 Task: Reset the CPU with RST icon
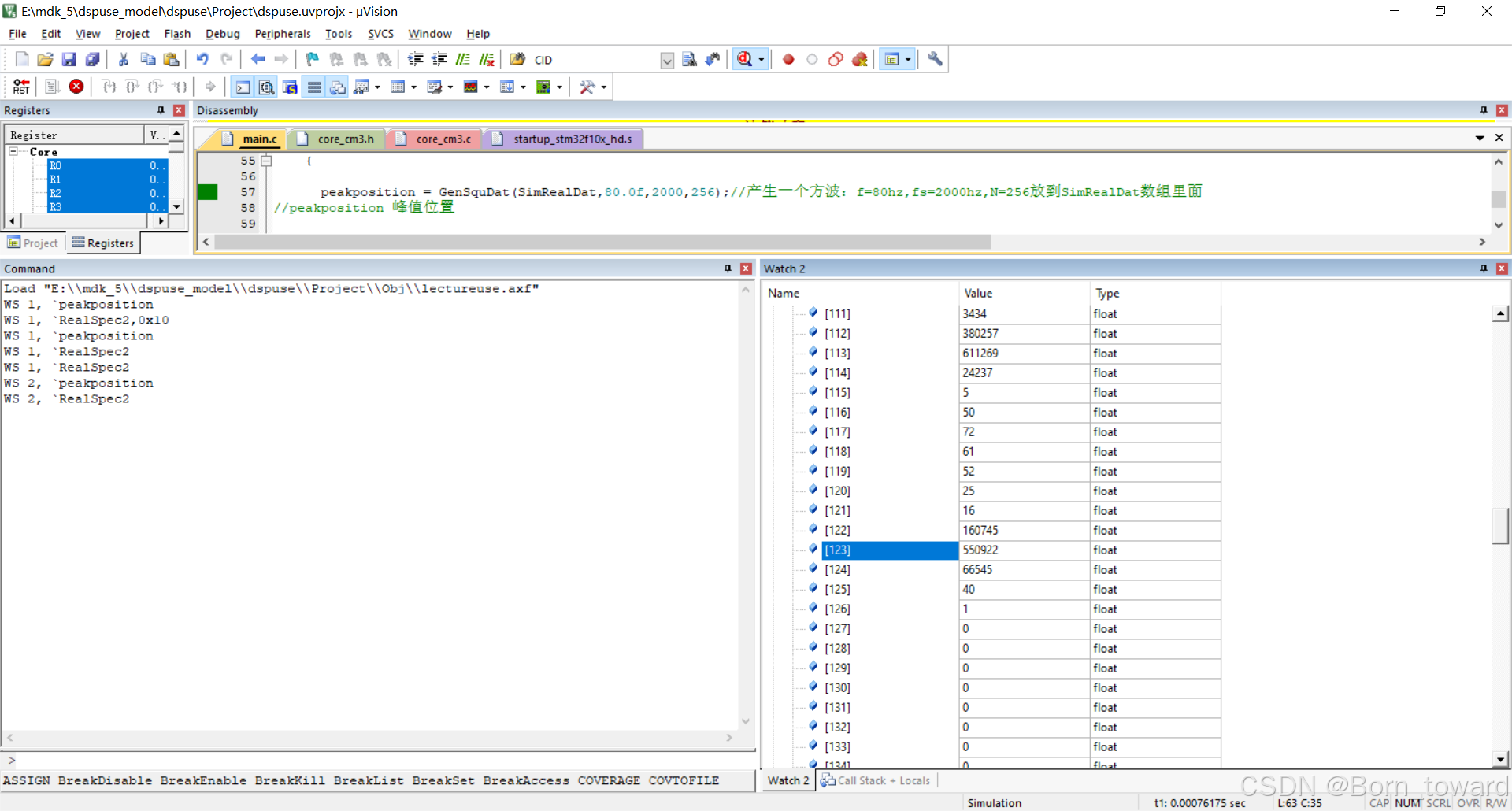[x=22, y=87]
